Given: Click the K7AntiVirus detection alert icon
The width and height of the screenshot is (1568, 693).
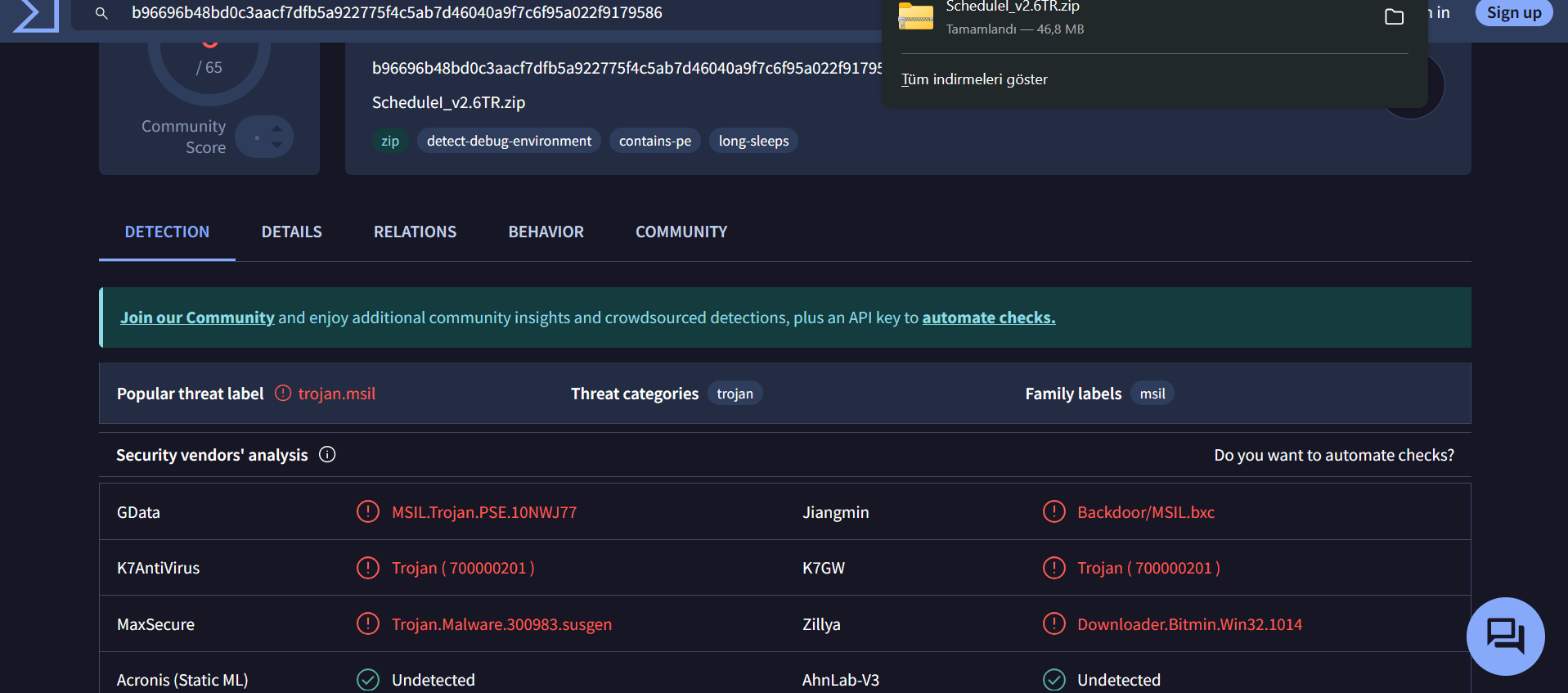Looking at the screenshot, I should (x=368, y=568).
